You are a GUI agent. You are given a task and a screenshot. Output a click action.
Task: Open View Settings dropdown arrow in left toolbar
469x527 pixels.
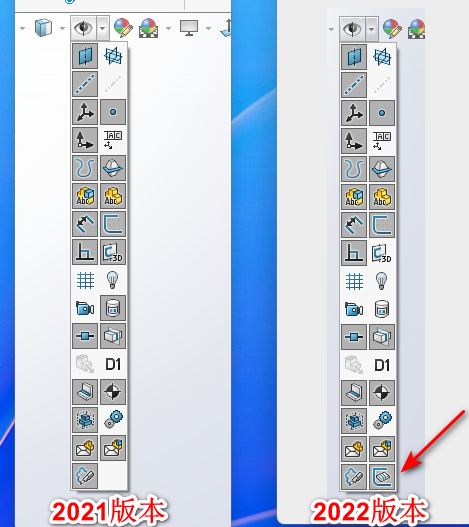208,28
